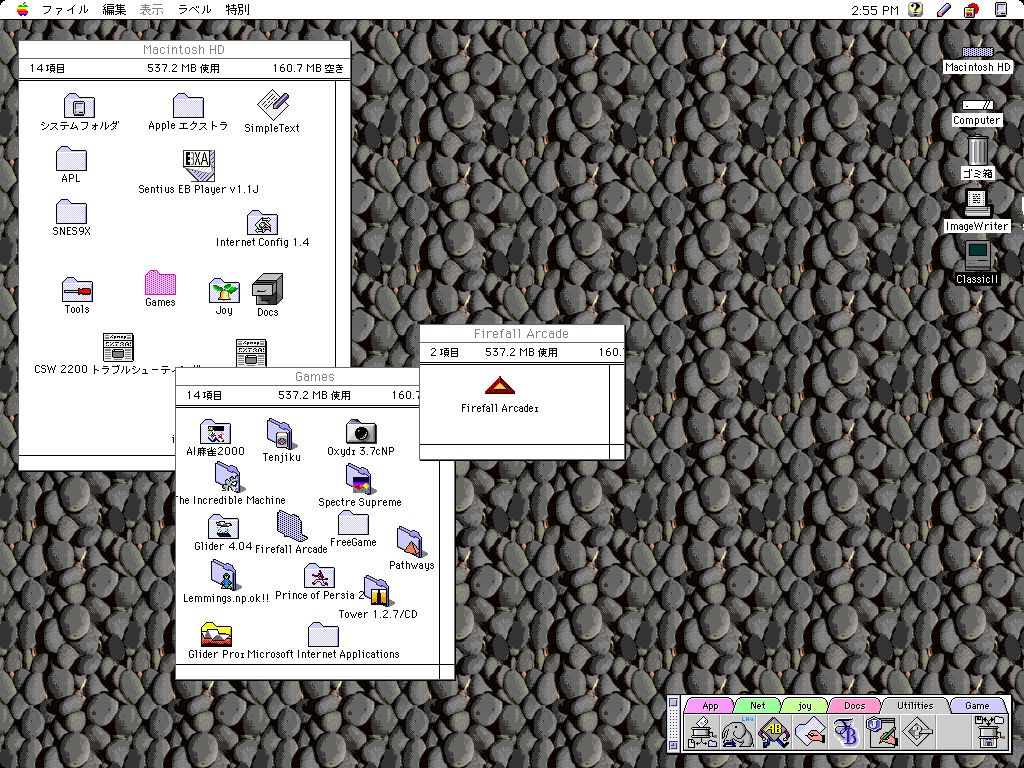Open the 特別 menu

pyautogui.click(x=237, y=9)
